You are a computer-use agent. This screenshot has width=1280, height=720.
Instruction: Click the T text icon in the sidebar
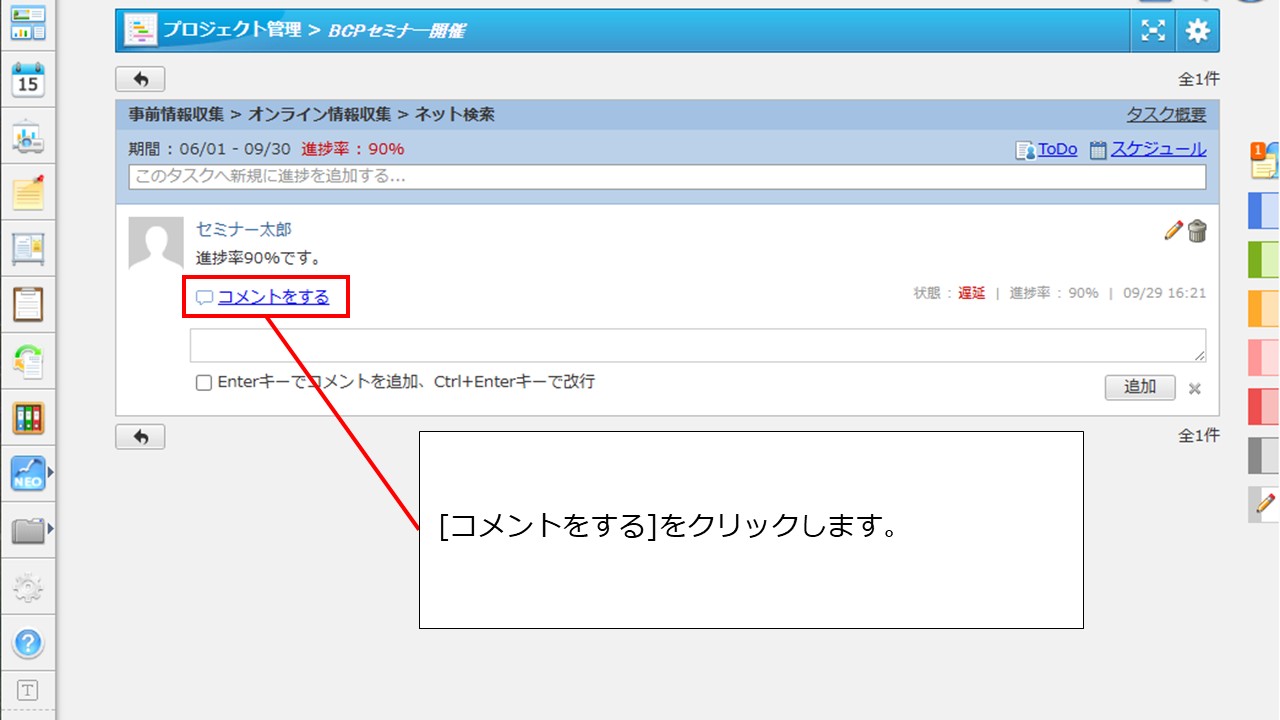(x=28, y=690)
